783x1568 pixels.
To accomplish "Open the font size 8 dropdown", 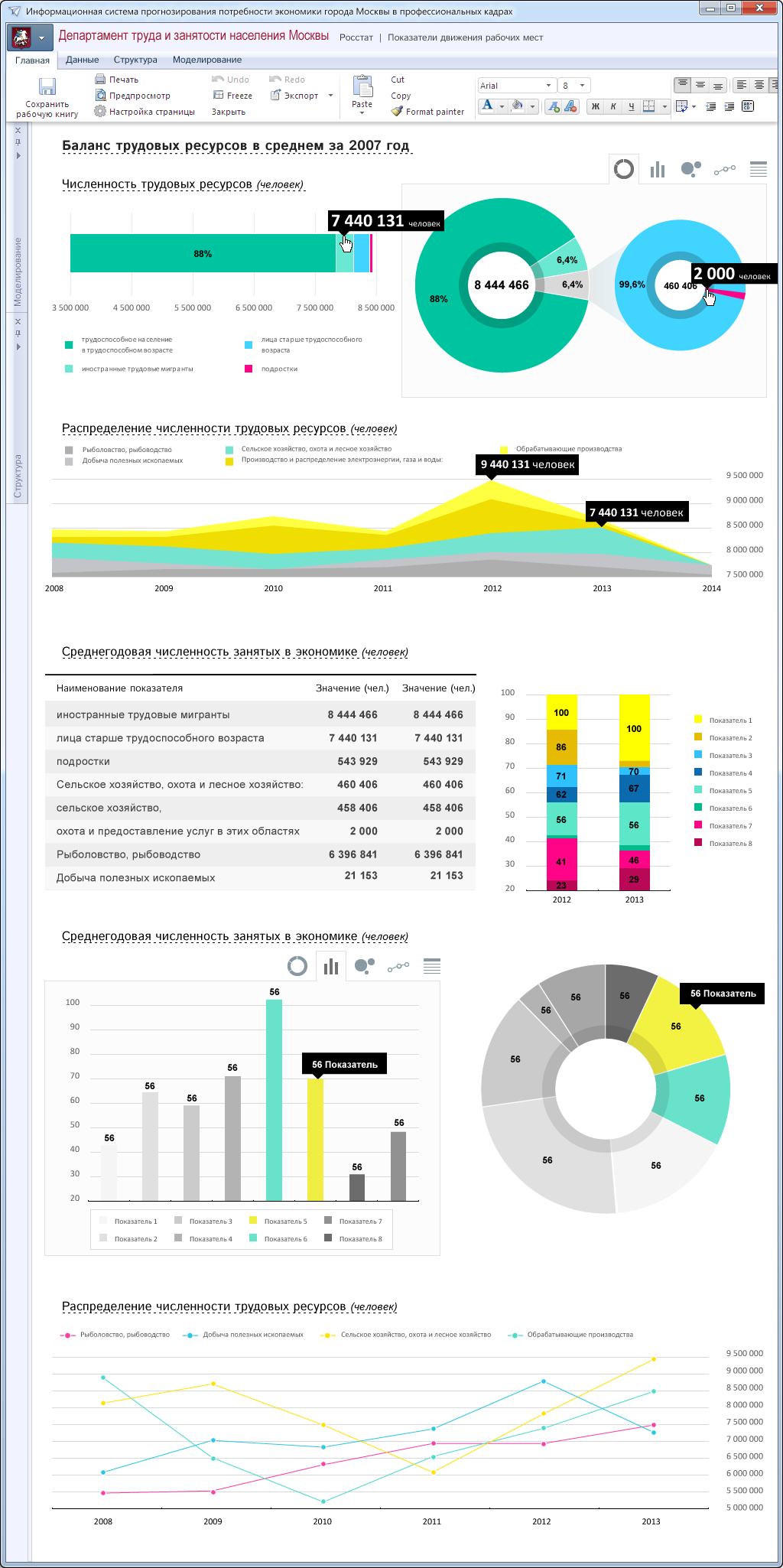I will point(574,86).
